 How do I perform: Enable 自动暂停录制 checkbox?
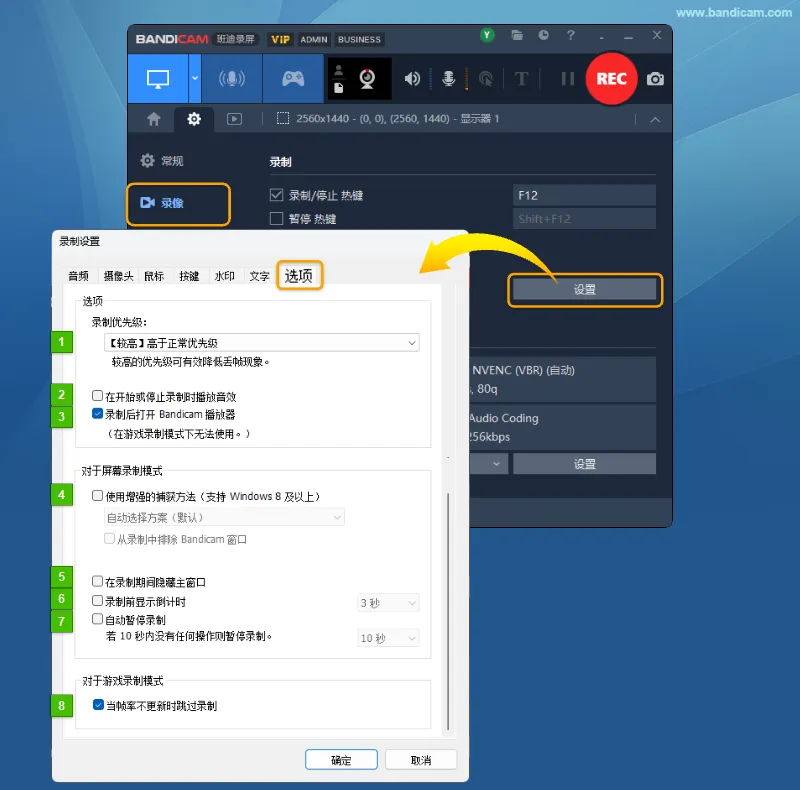[97, 619]
